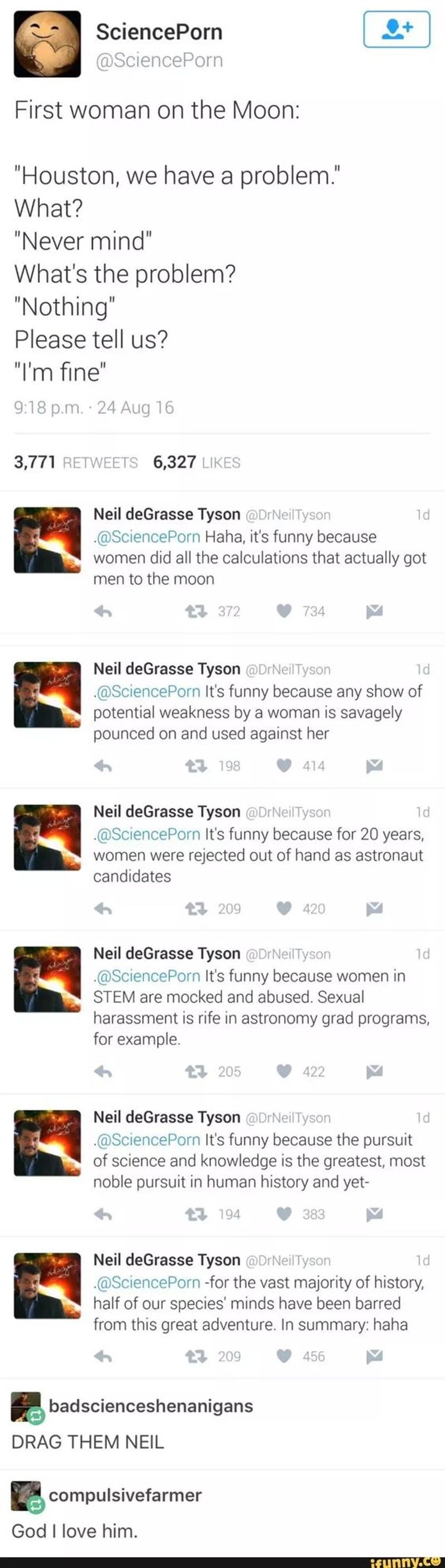Click the follow button for SciencePorn
Viewport: 445px width, 1568px height.
point(396,29)
